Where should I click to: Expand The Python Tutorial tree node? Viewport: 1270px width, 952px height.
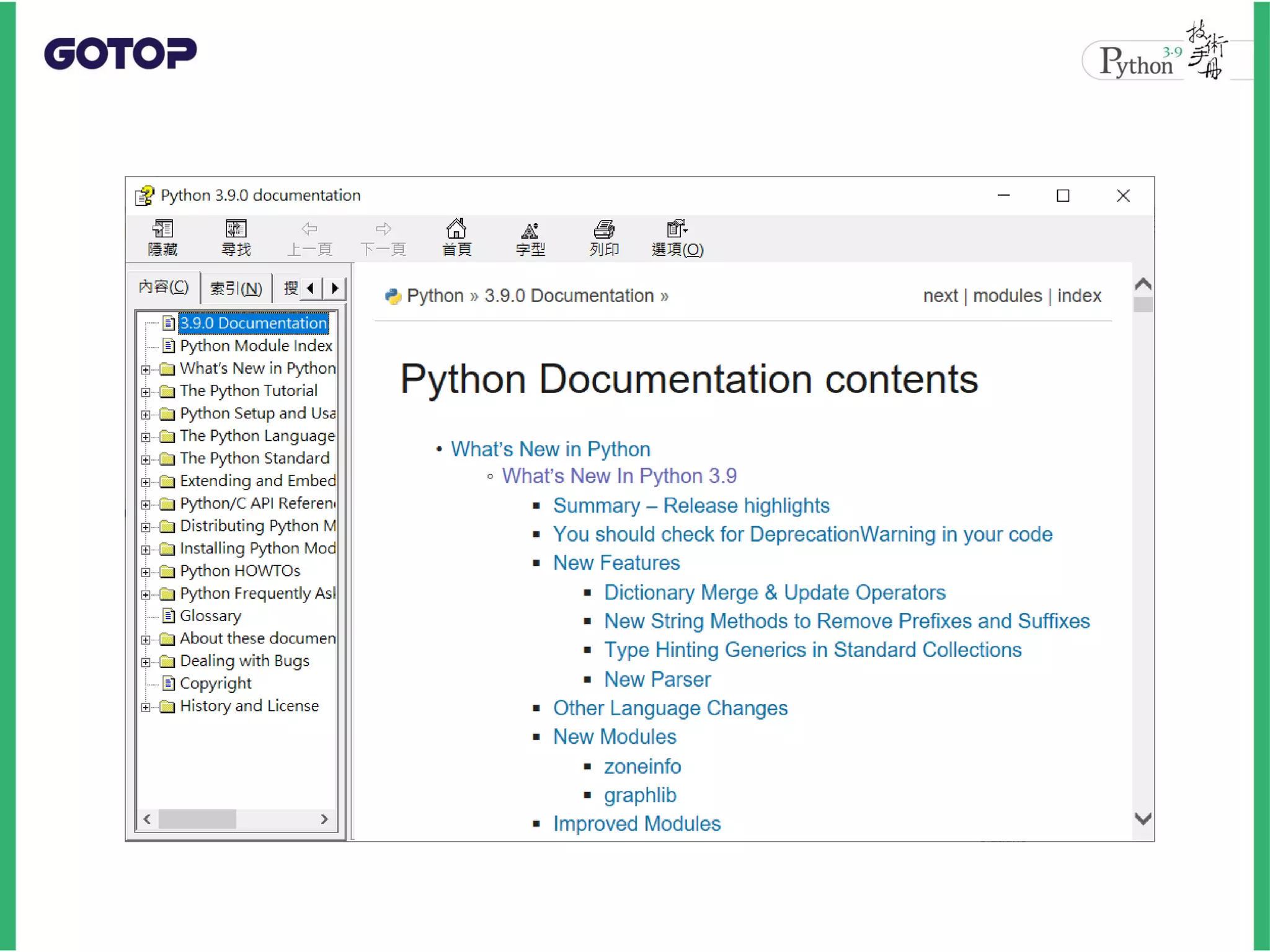pos(146,392)
